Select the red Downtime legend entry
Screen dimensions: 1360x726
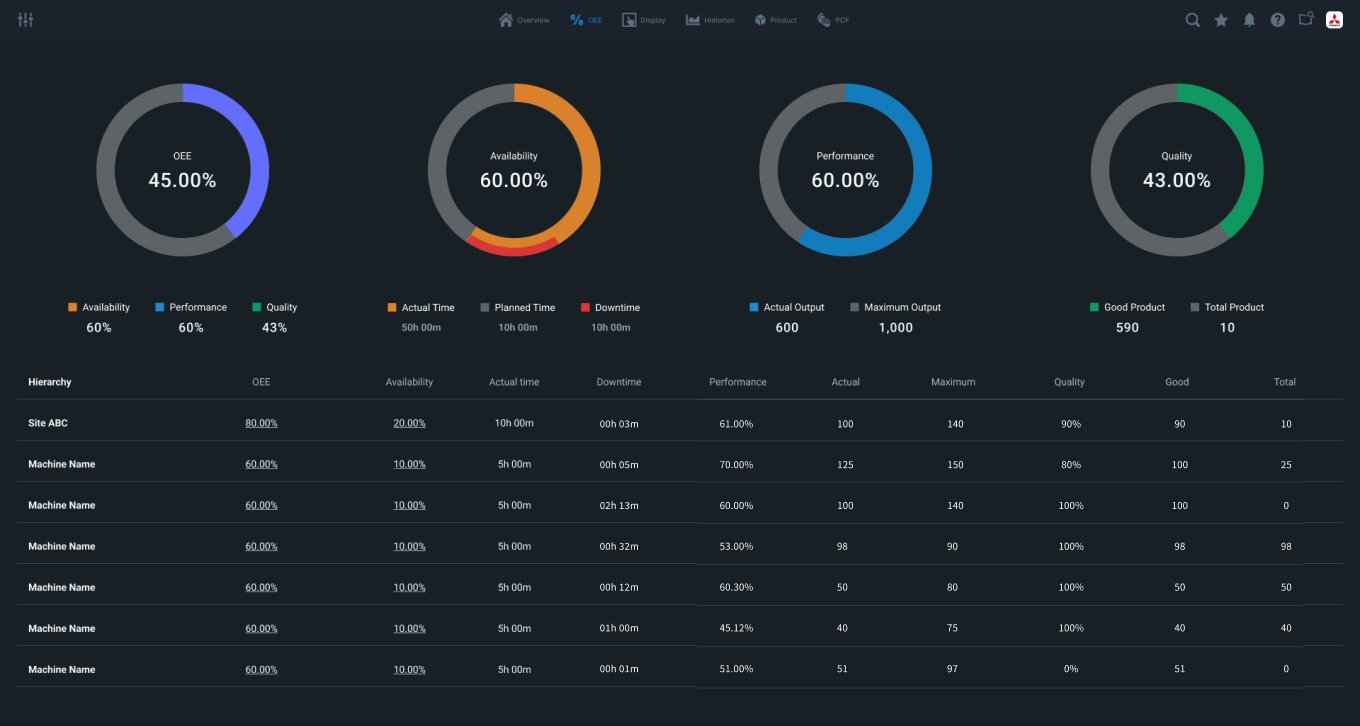tap(610, 307)
